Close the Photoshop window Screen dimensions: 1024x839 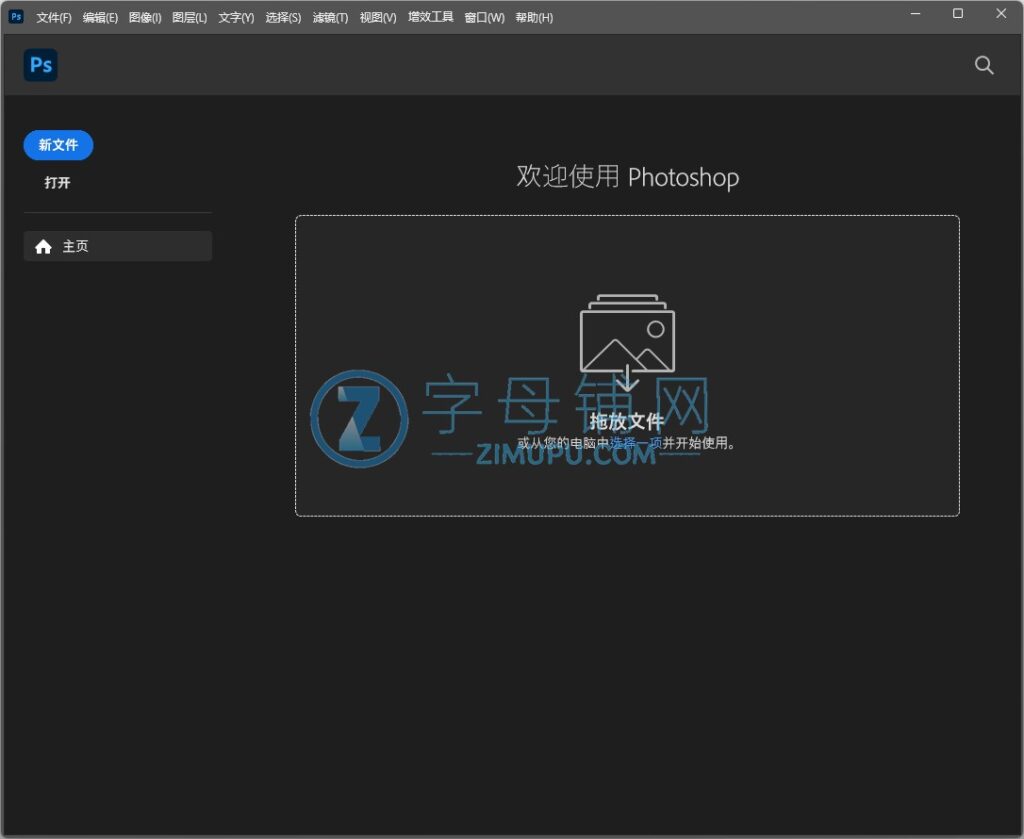[x=1001, y=13]
